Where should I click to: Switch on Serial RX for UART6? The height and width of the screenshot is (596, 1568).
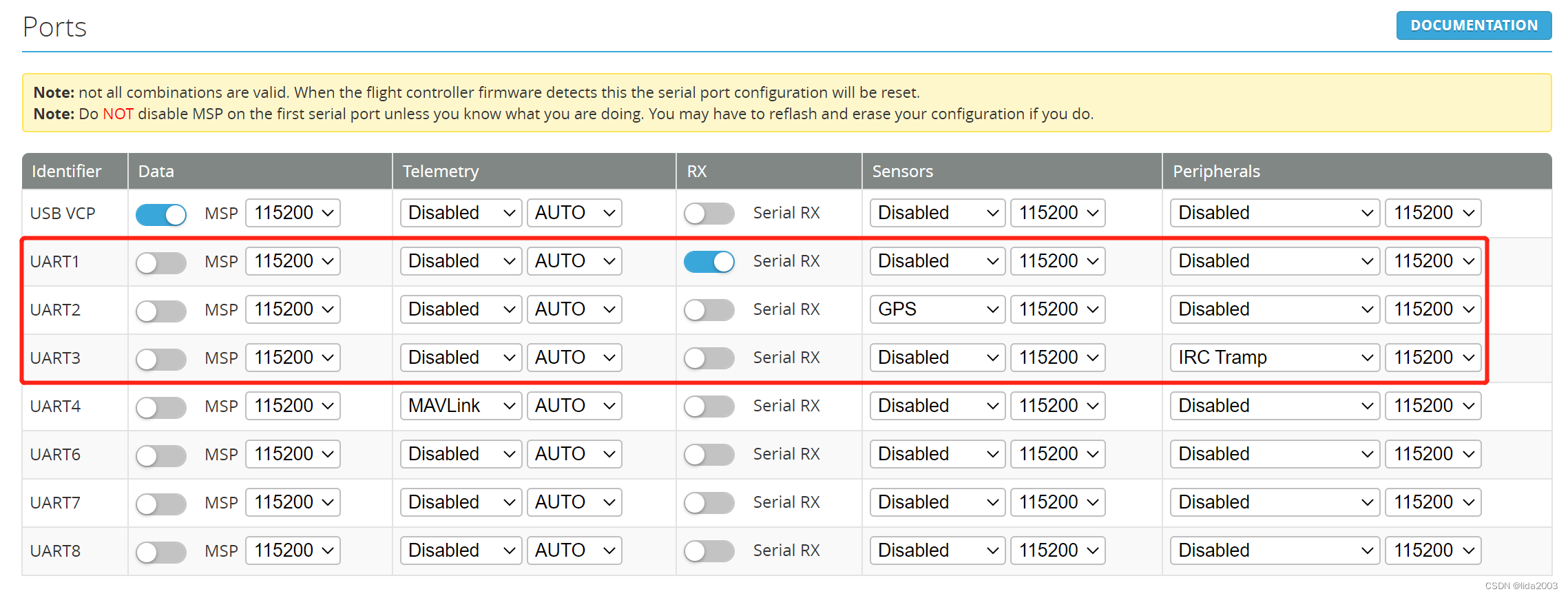coord(709,454)
